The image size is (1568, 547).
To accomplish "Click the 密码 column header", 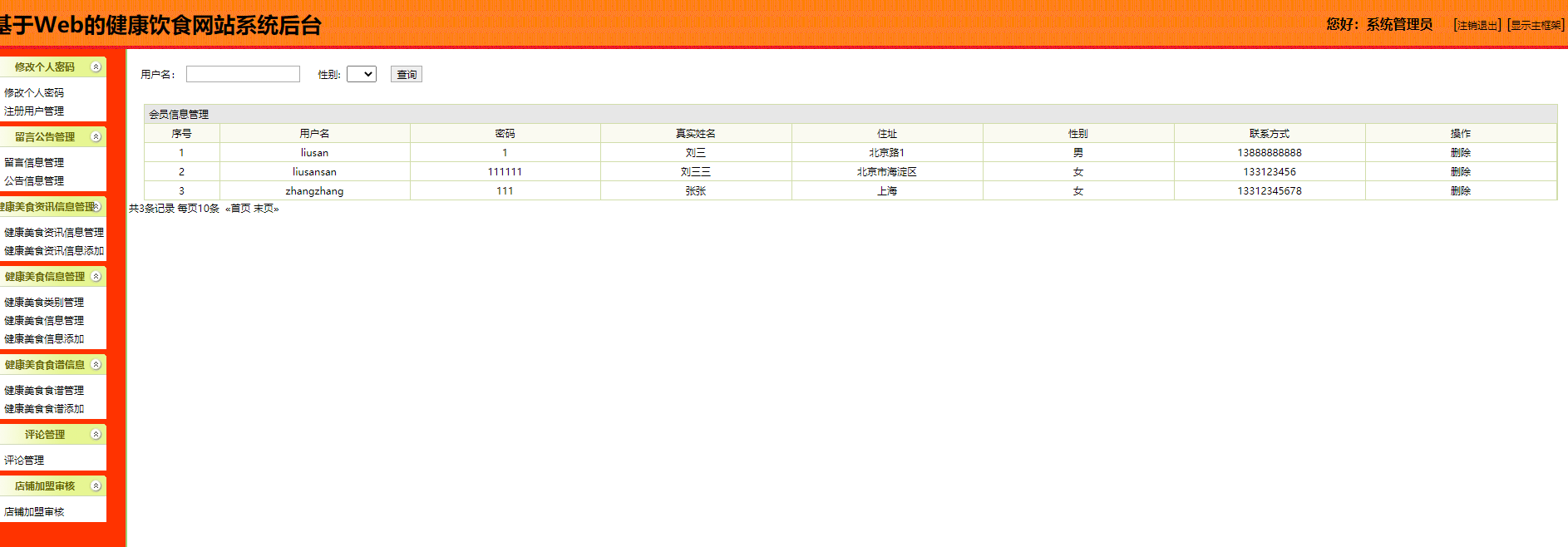I will coord(505,133).
